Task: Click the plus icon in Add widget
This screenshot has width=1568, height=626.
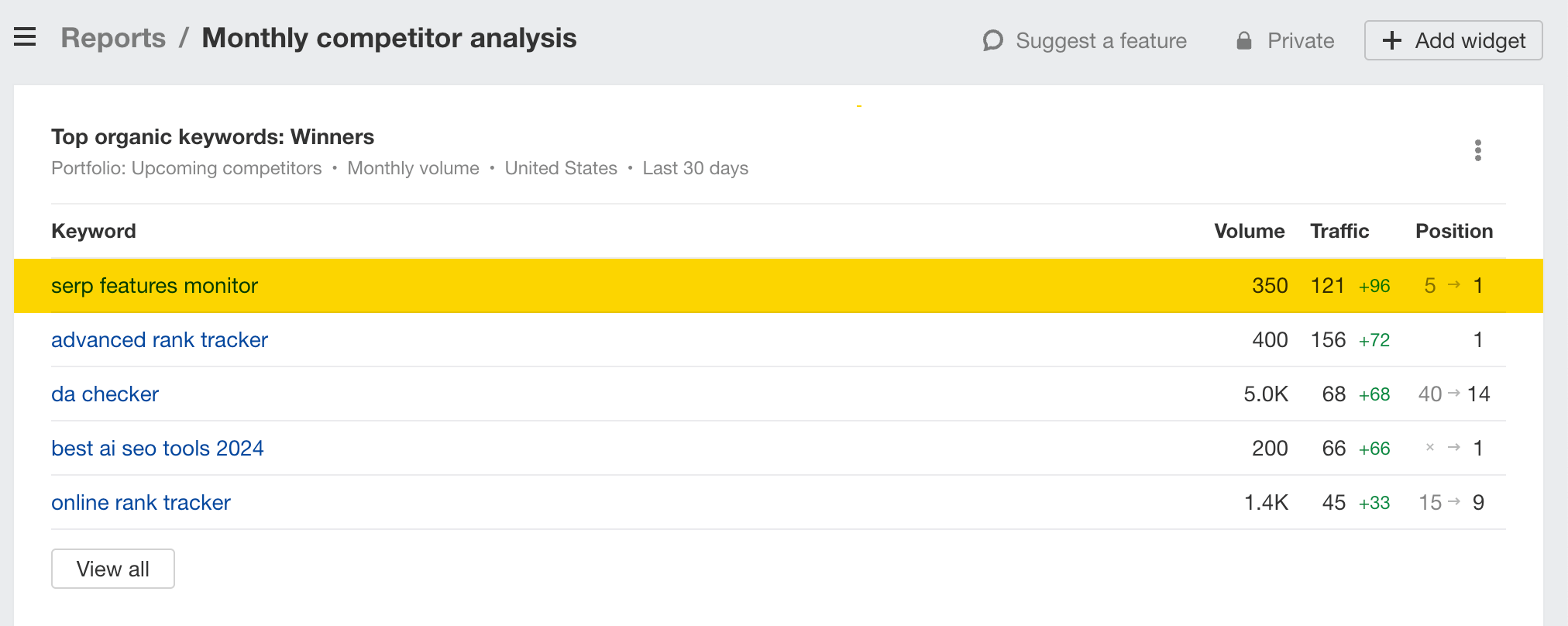Action: point(1391,40)
